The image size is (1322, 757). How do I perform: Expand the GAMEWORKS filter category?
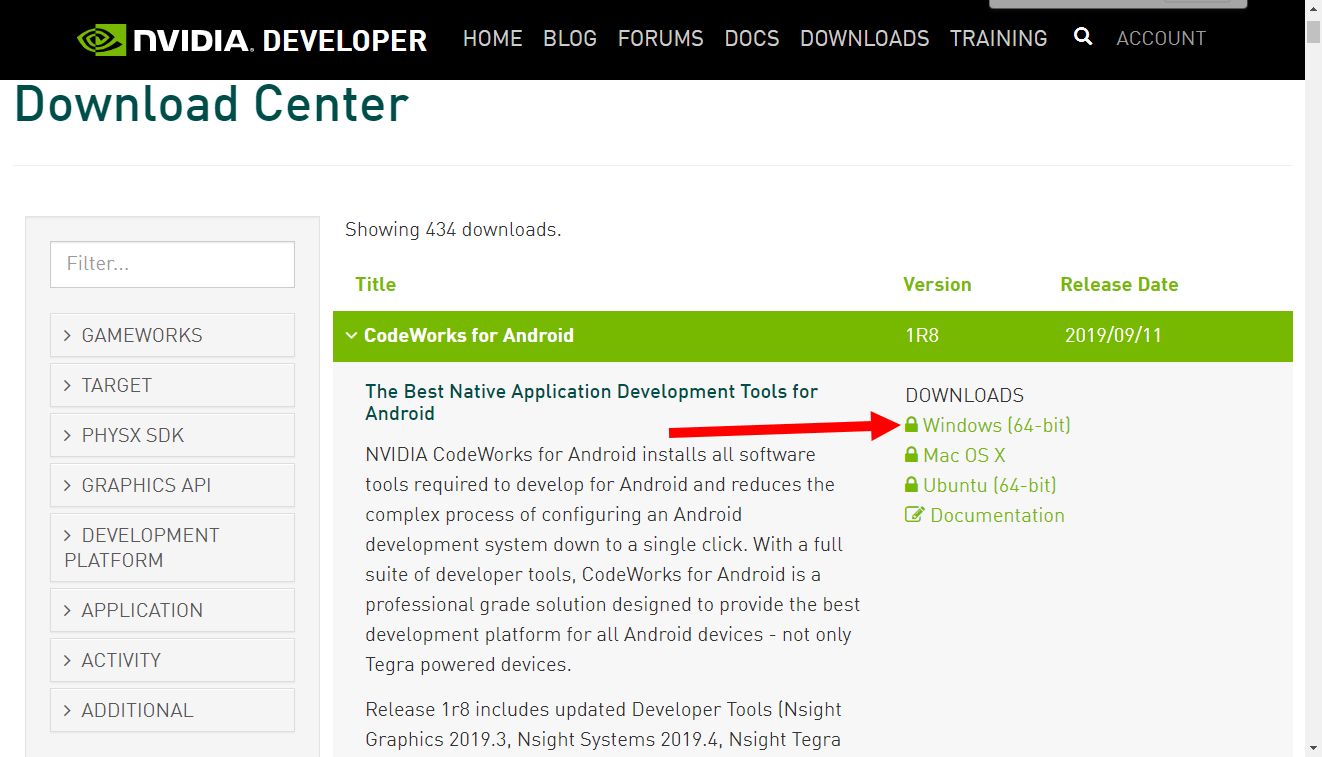[172, 335]
